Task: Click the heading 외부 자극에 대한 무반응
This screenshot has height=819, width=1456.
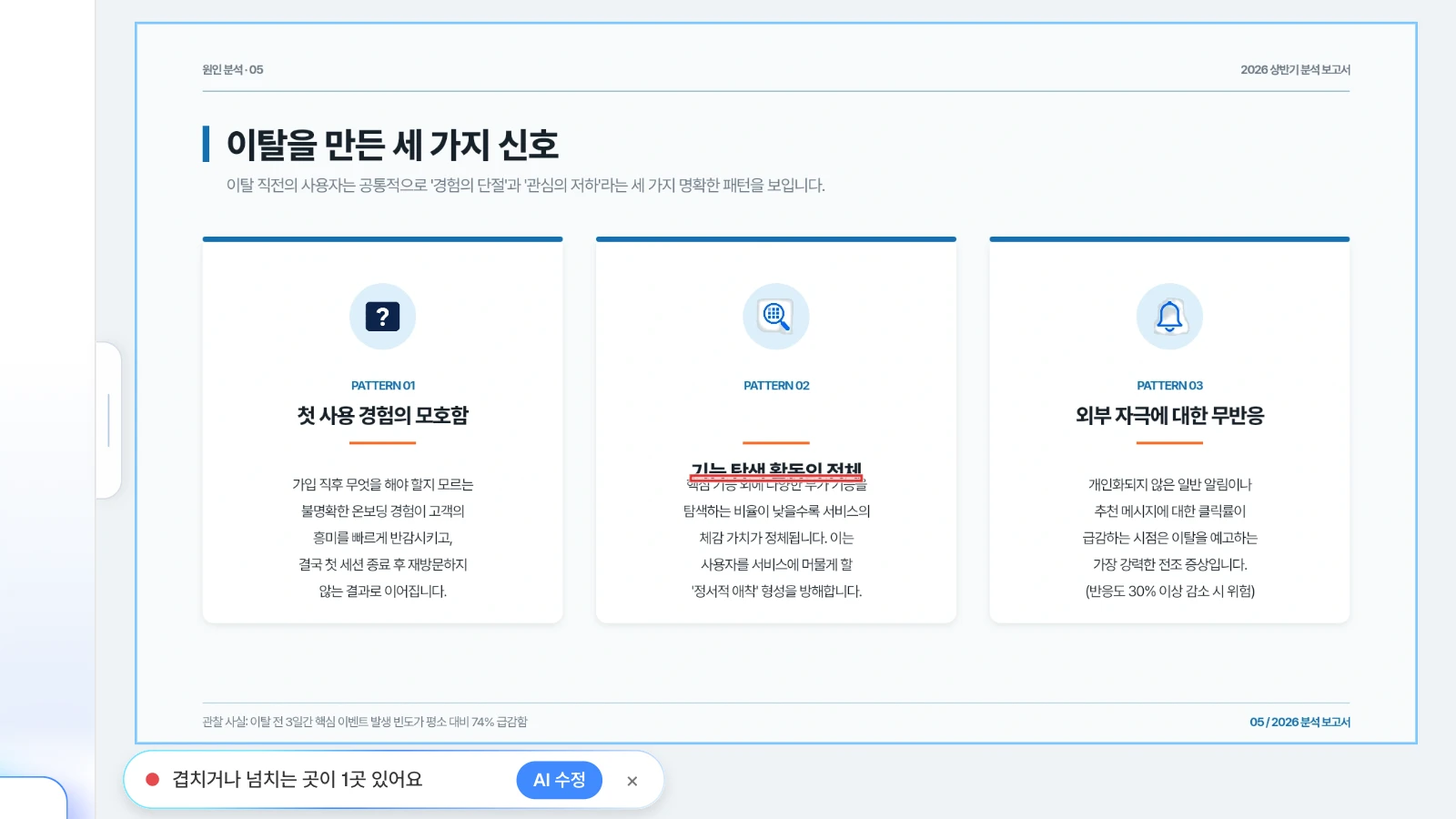Action: pos(1169,416)
